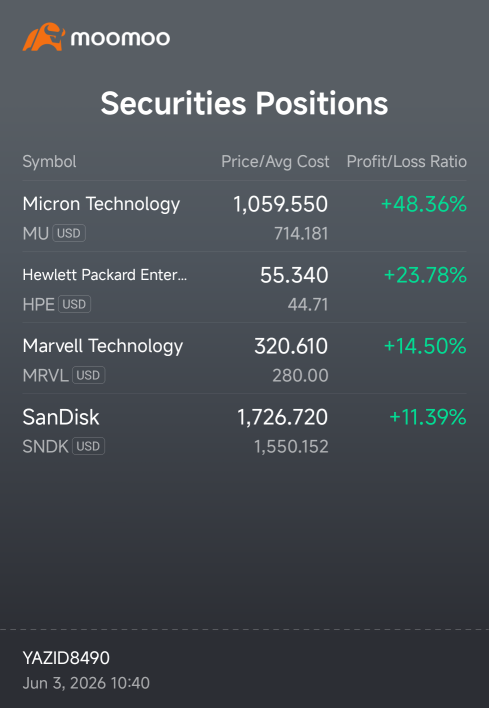Image resolution: width=489 pixels, height=708 pixels.
Task: Select the Price/Avg Cost column header
Action: pyautogui.click(x=275, y=162)
